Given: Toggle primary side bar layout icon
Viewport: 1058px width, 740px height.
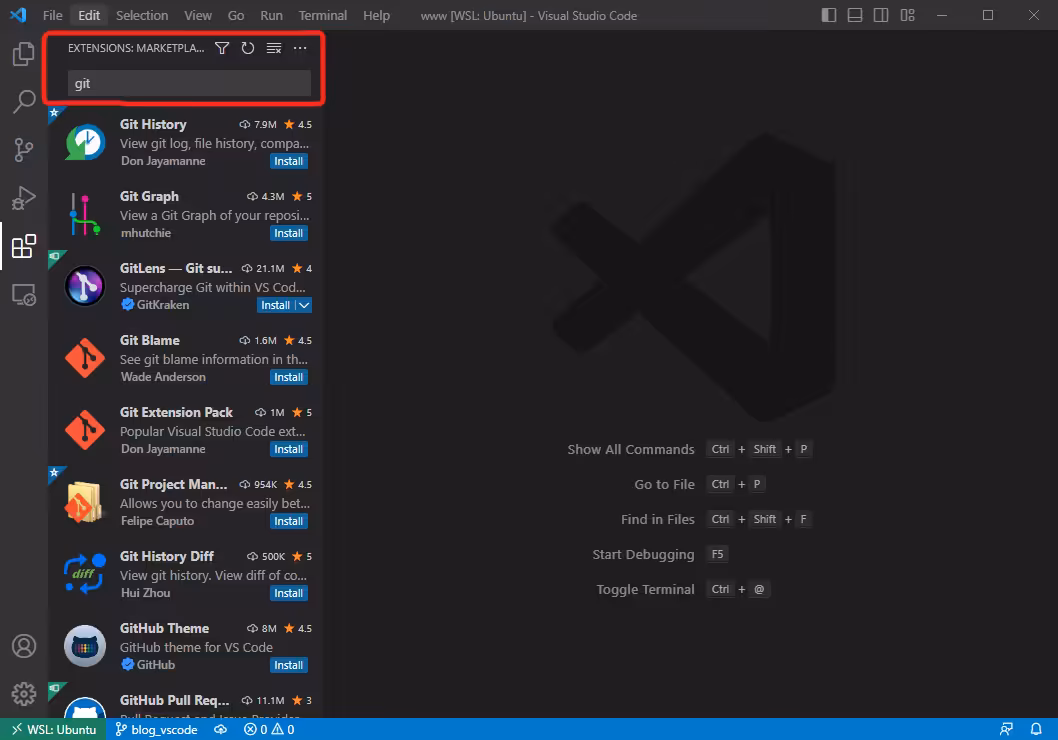Looking at the screenshot, I should click(x=829, y=15).
